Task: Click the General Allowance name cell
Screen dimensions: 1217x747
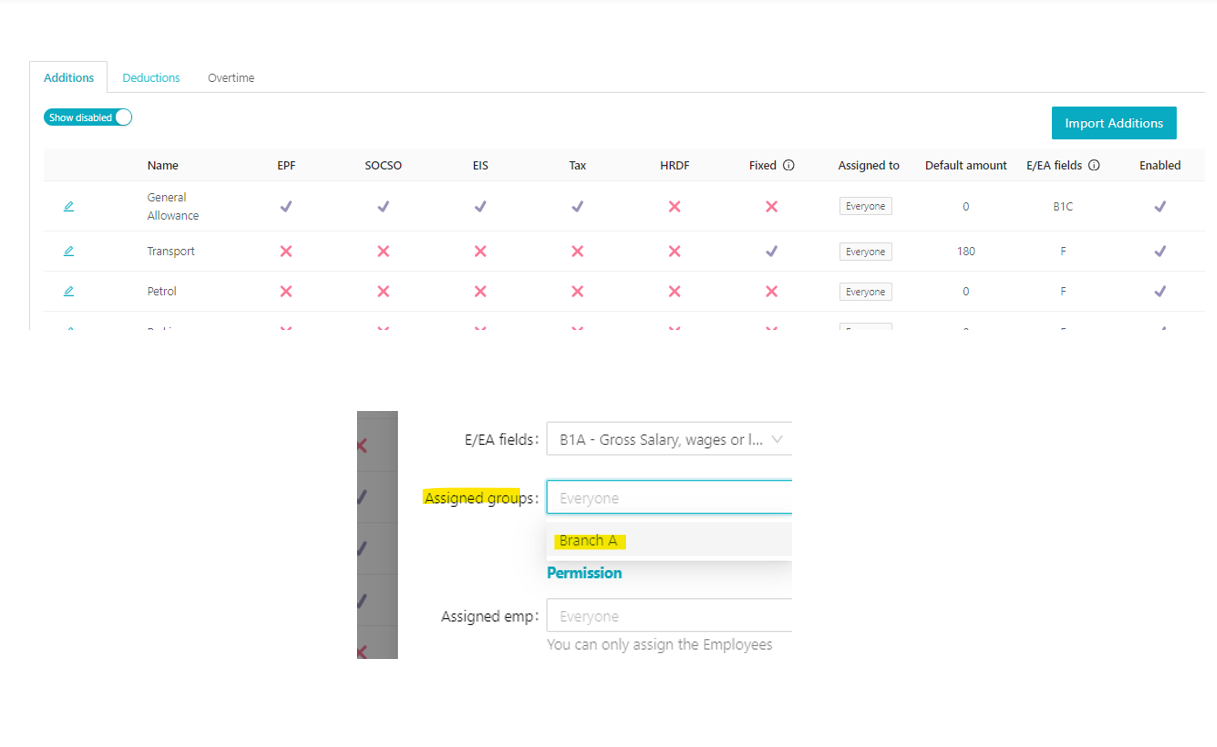Action: click(173, 206)
